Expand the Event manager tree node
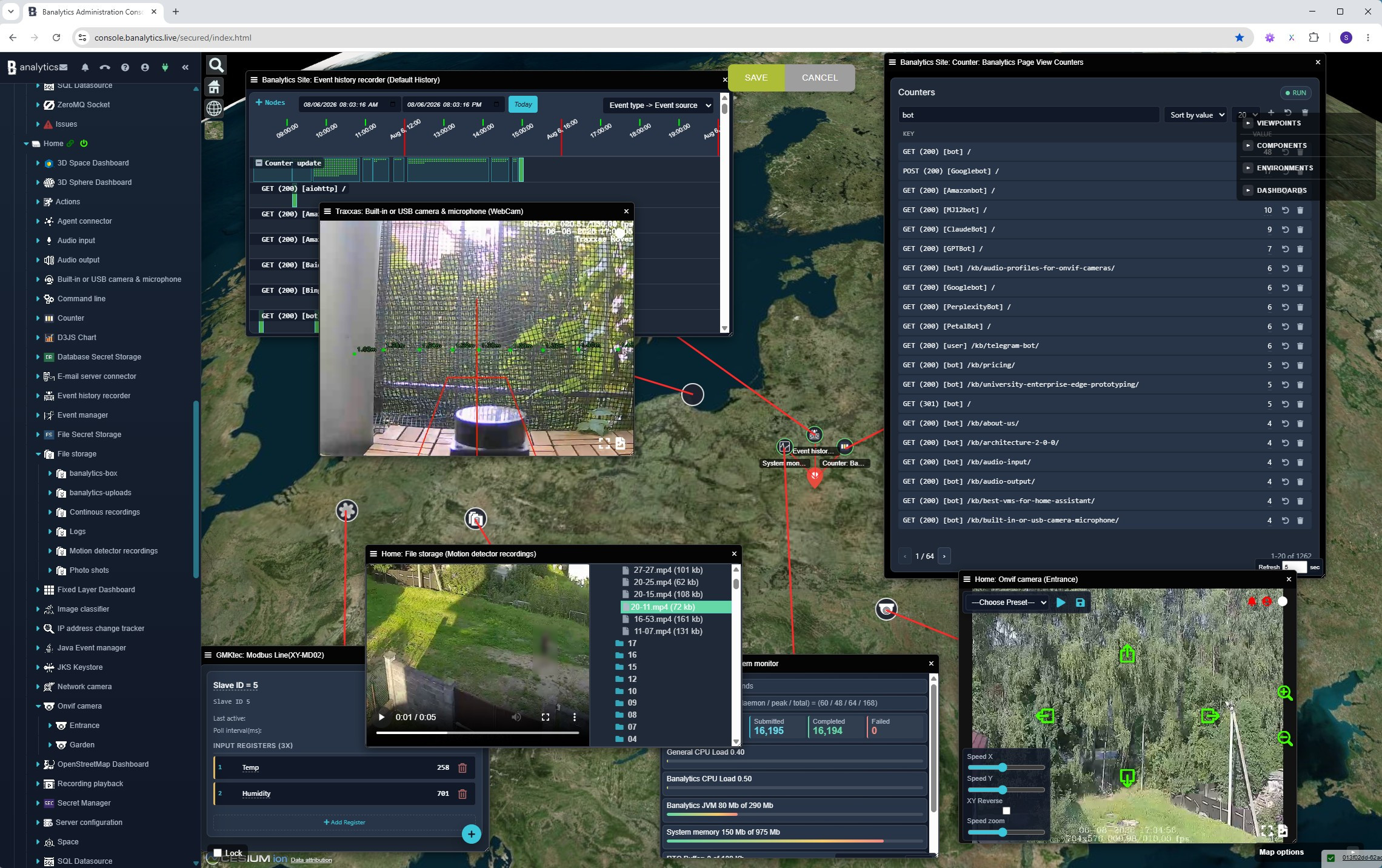The height and width of the screenshot is (868, 1382). point(38,415)
